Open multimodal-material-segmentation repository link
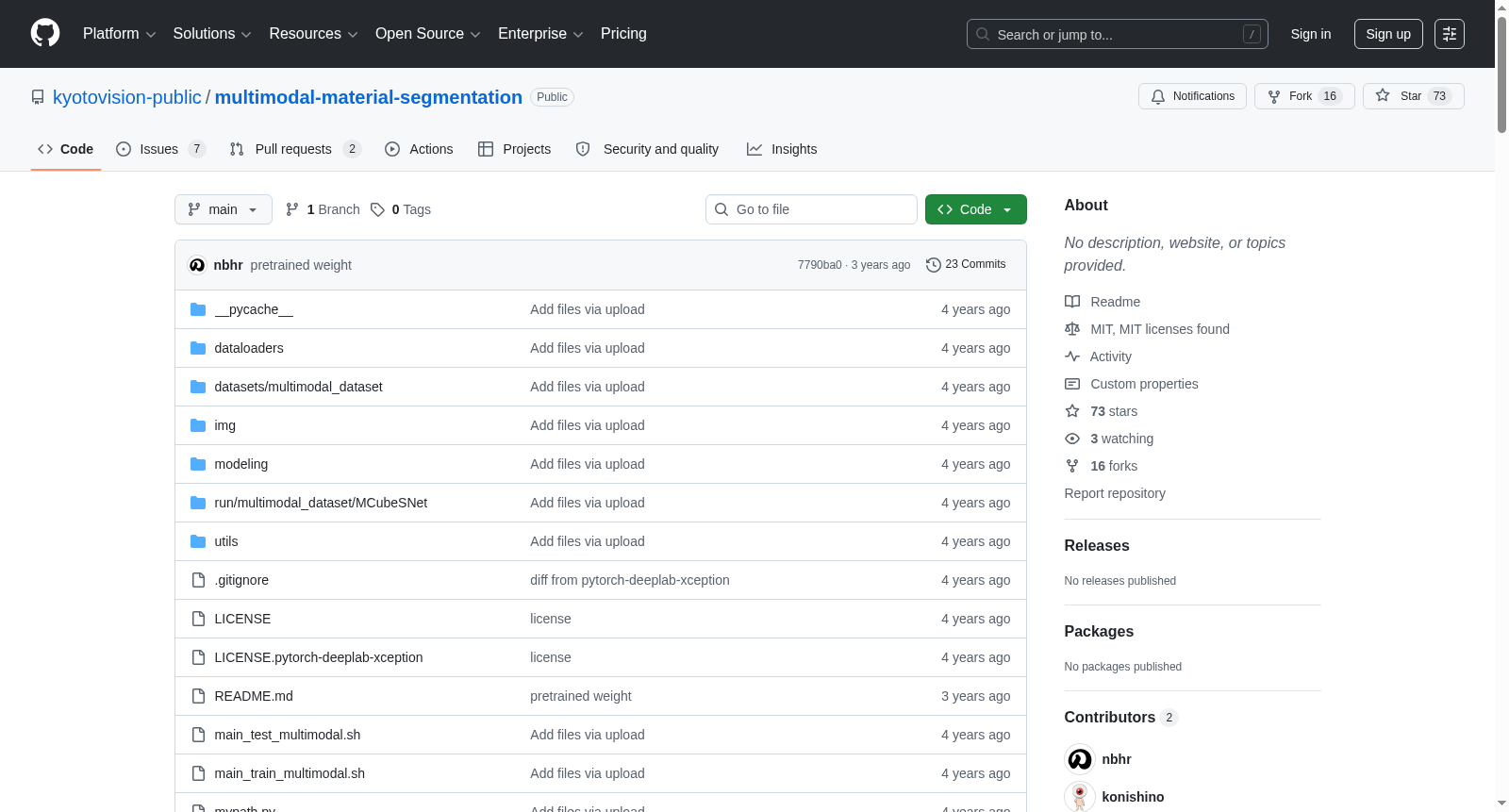Image resolution: width=1509 pixels, height=812 pixels. point(369,97)
